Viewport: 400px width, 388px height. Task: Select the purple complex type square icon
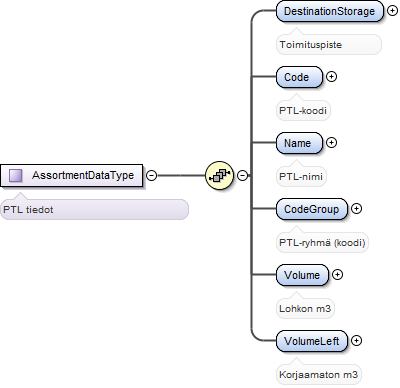pos(16,175)
